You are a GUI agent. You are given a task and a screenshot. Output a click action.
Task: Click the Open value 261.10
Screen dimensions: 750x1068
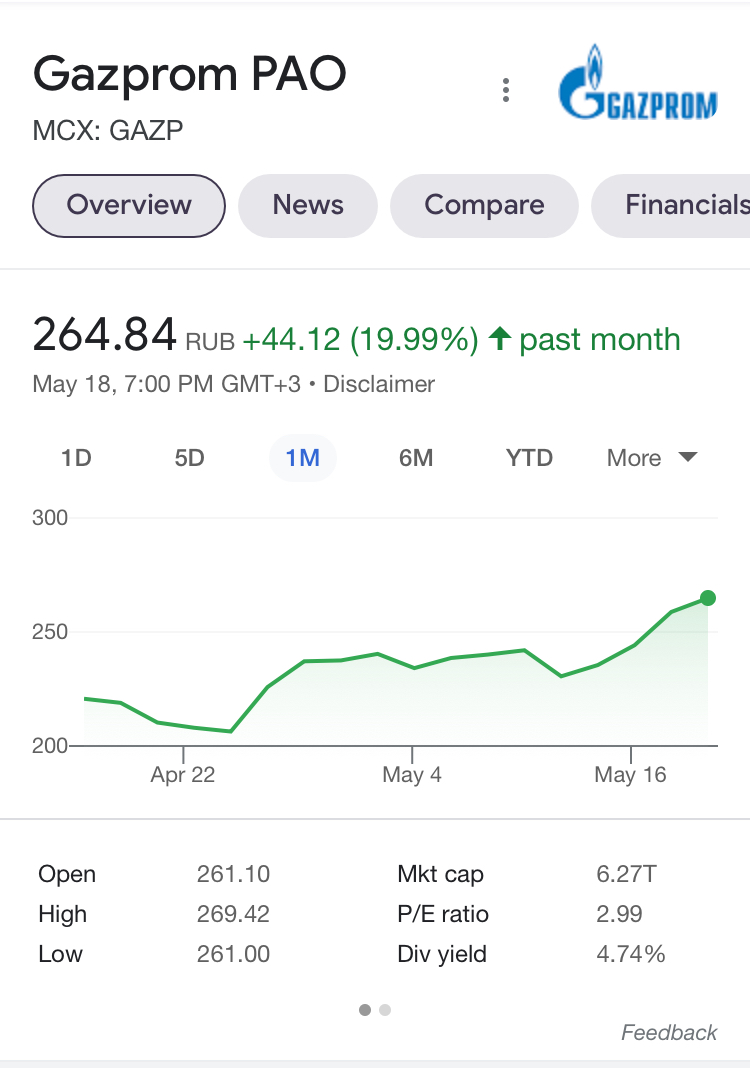point(234,874)
